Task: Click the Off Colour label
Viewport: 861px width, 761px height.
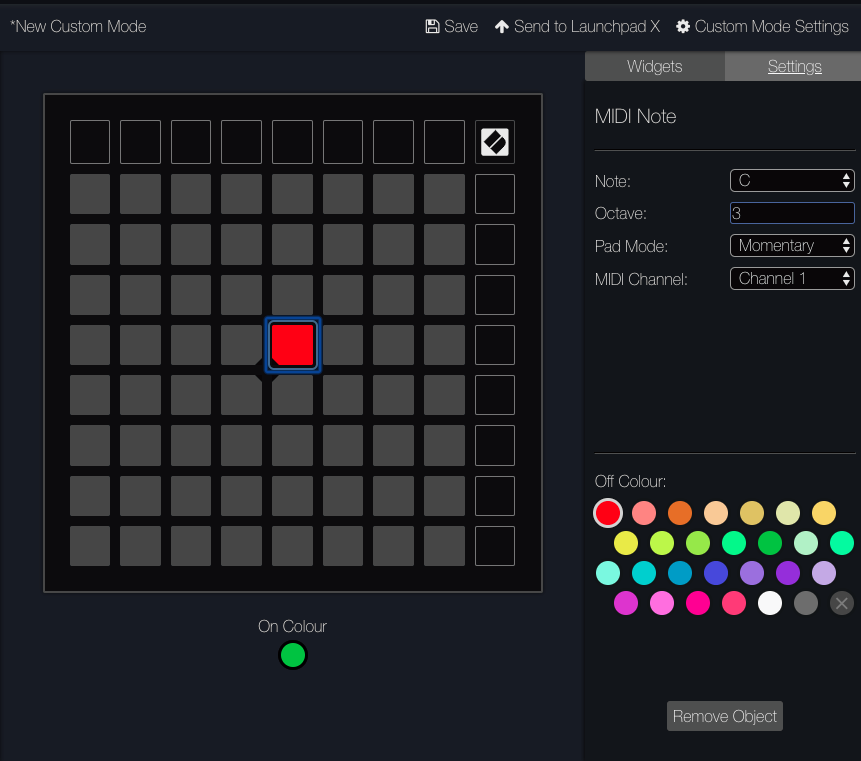Action: (x=630, y=482)
